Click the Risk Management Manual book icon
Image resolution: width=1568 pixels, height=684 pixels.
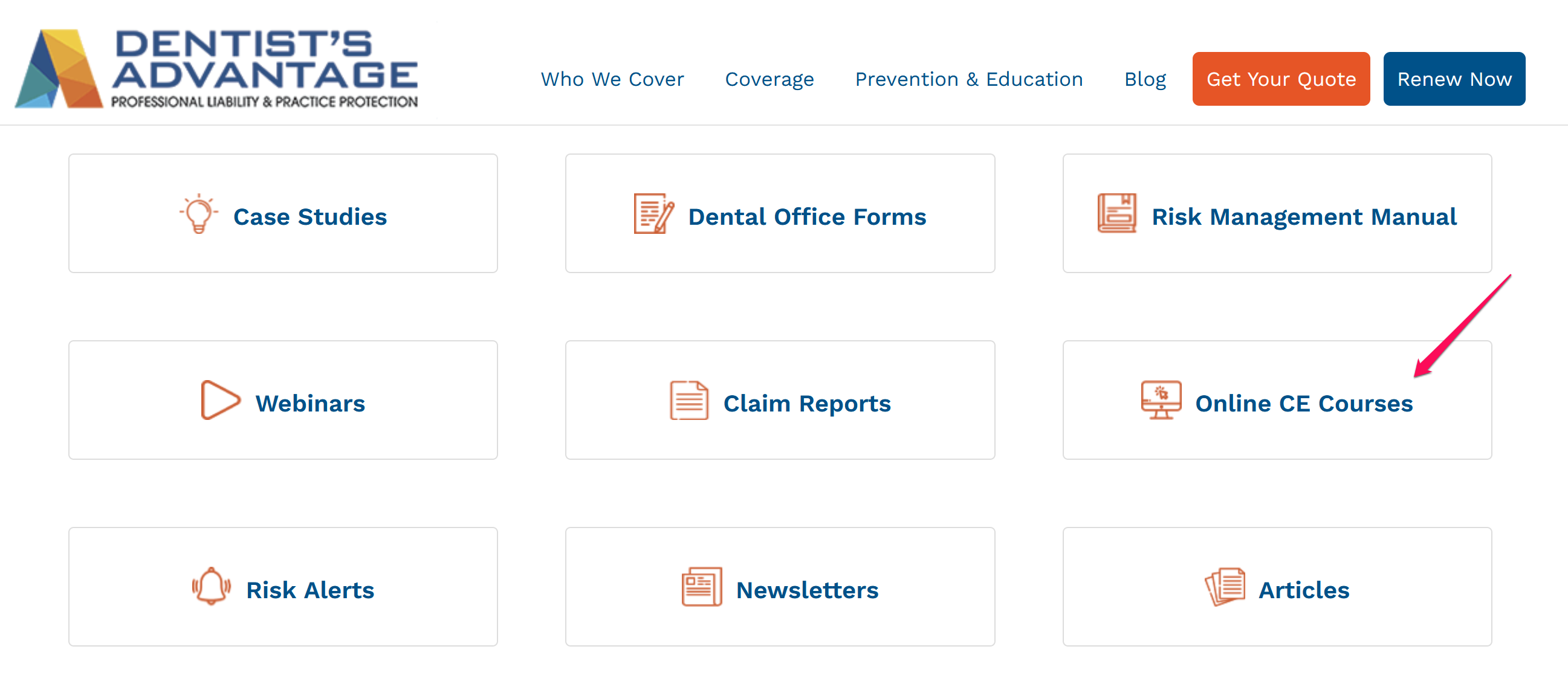[x=1116, y=213]
